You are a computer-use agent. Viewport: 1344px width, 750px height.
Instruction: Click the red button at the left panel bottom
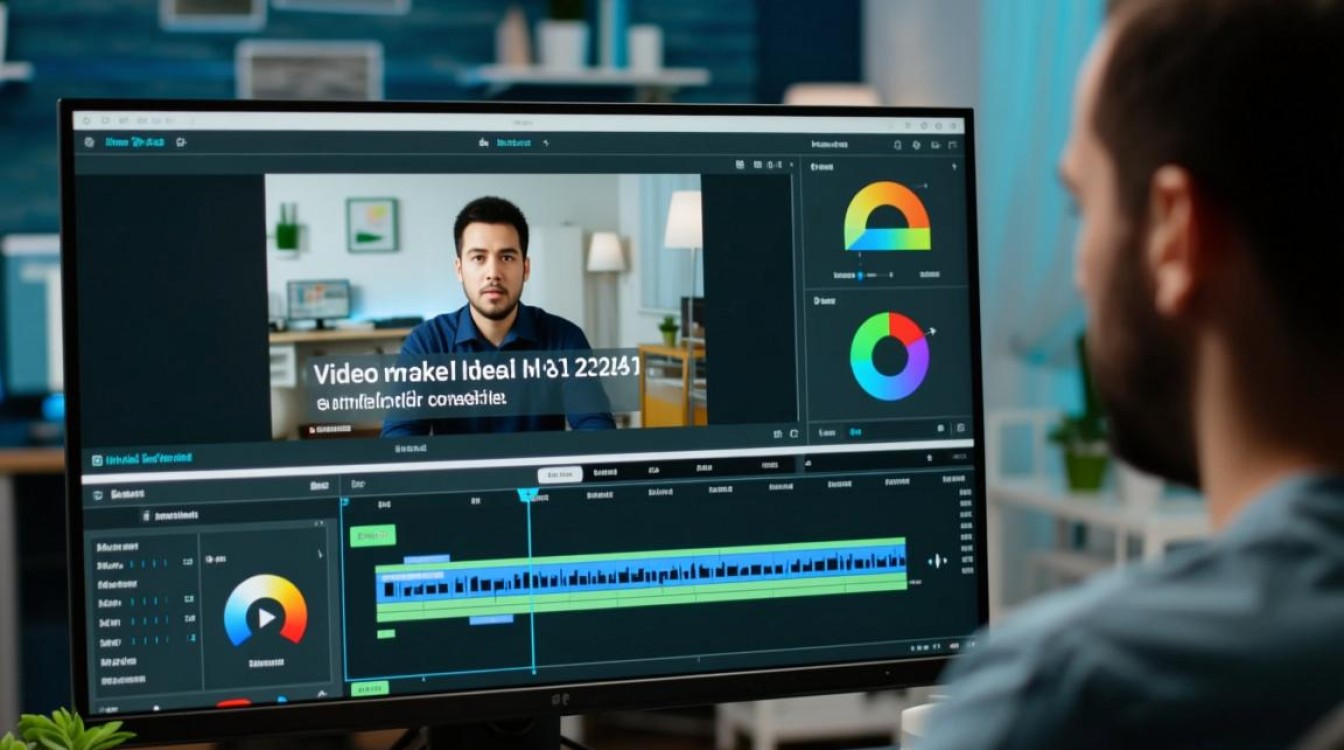(233, 704)
